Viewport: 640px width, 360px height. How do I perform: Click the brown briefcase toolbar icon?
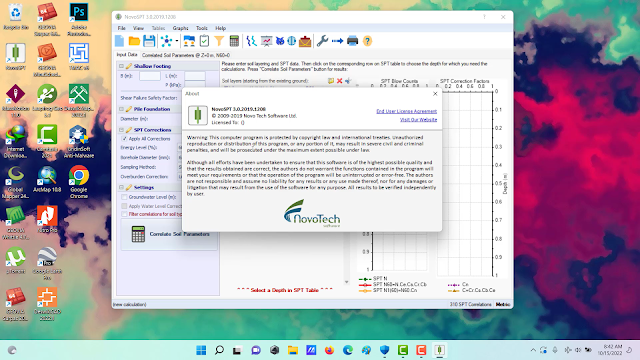click(305, 41)
